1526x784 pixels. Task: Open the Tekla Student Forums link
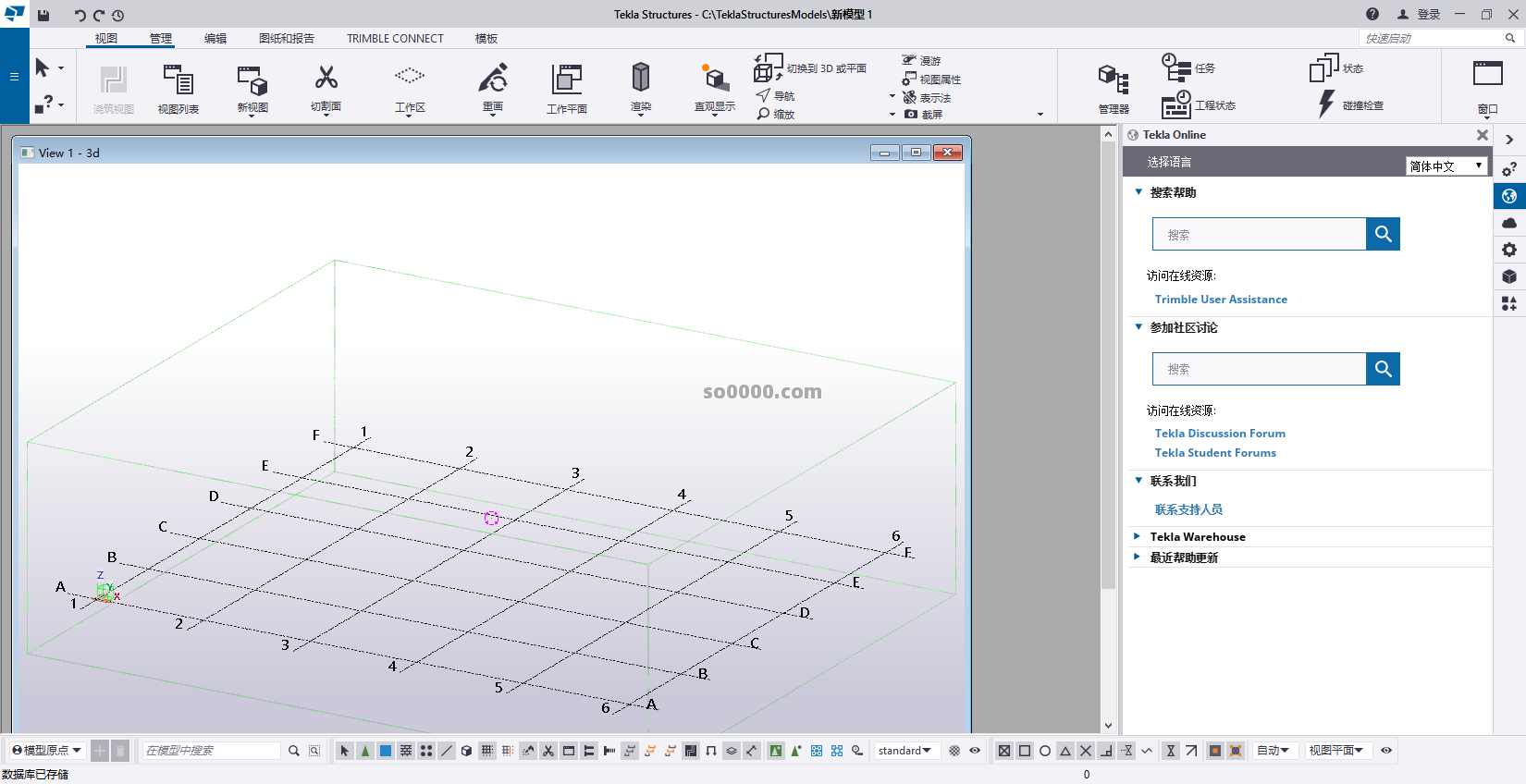pos(1215,452)
